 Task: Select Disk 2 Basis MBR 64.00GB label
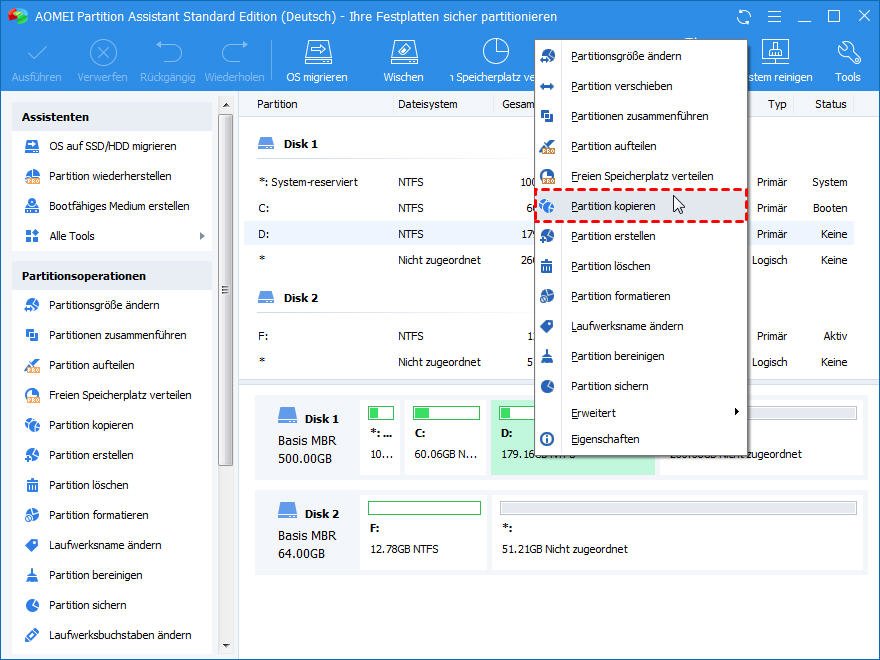click(x=308, y=533)
